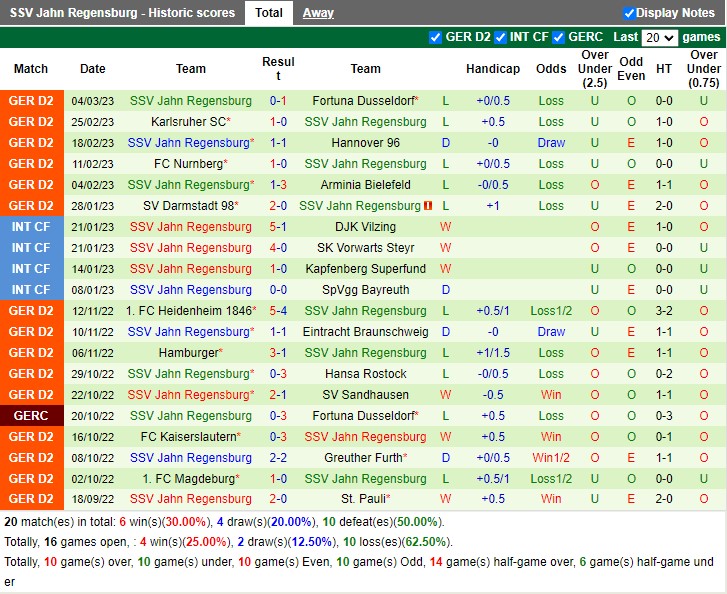The height and width of the screenshot is (594, 727).
Task: Open SV Sandhausen team link
Action: coord(365,395)
